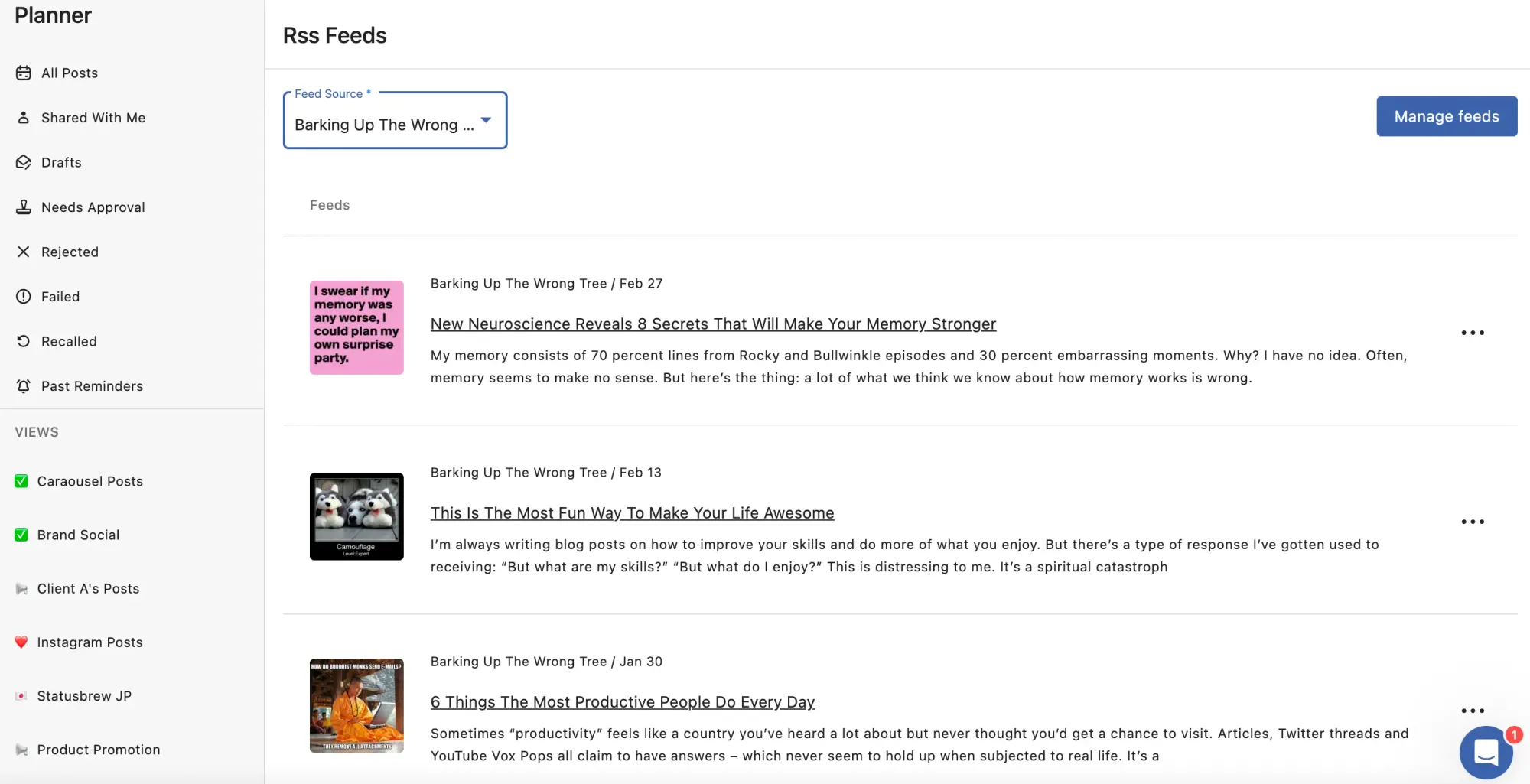Select the Statusbrew JP view
The image size is (1530, 784).
click(84, 696)
